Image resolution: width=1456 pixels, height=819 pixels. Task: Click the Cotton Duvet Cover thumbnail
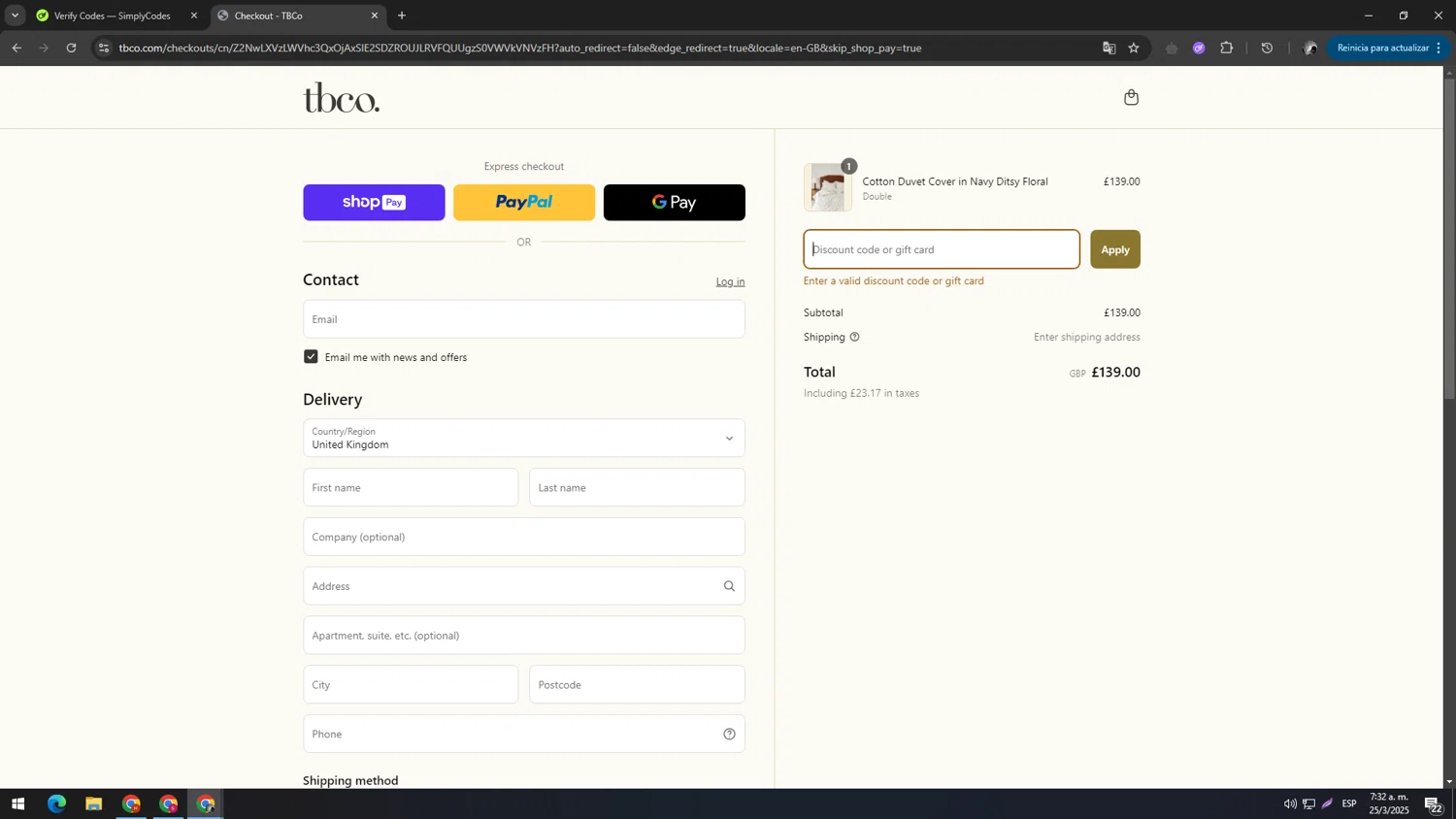click(x=828, y=187)
